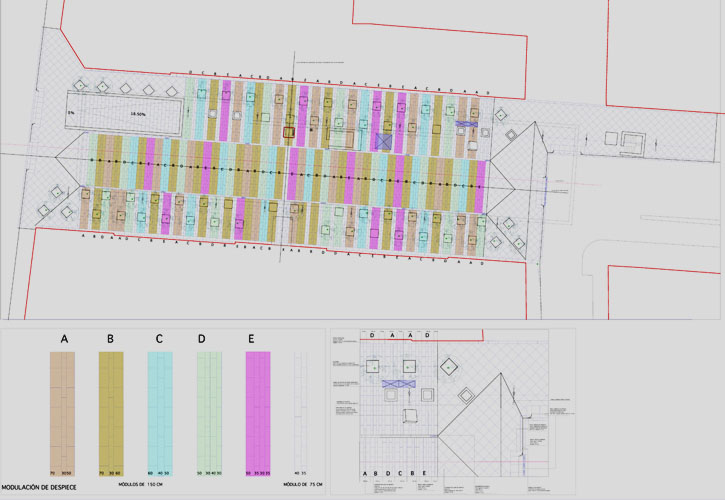Select the blue hatched rectangle in main plan
Screen dimensions: 725x500
468,125
